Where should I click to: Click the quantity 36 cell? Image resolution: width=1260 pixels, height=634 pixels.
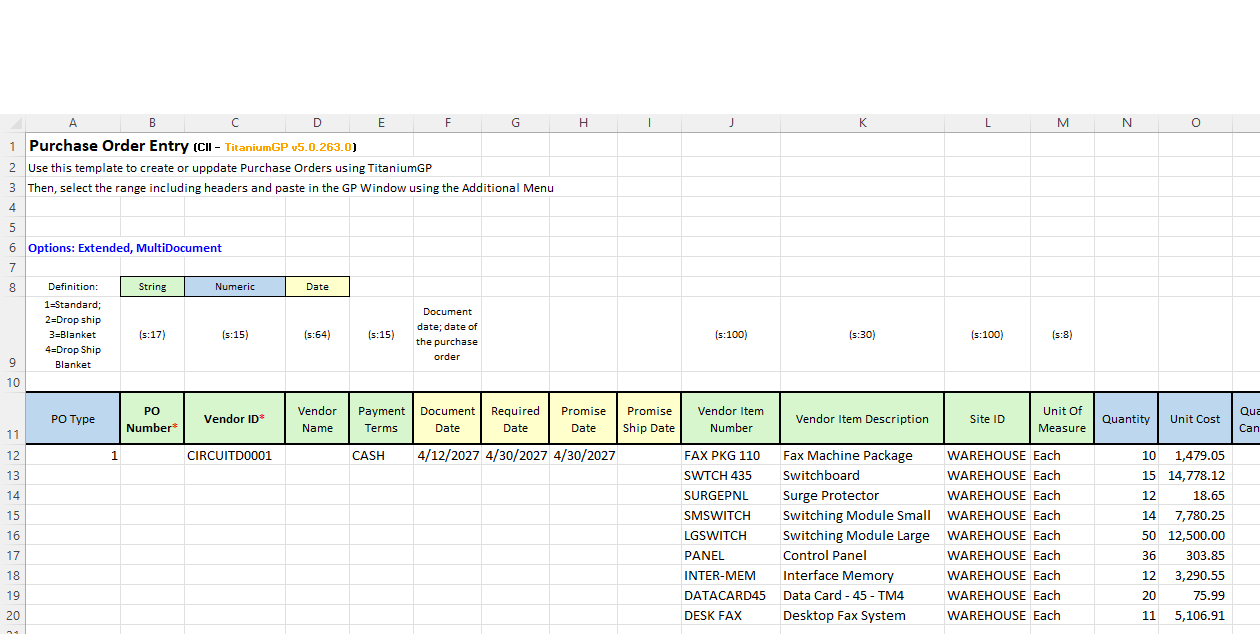tap(1126, 555)
